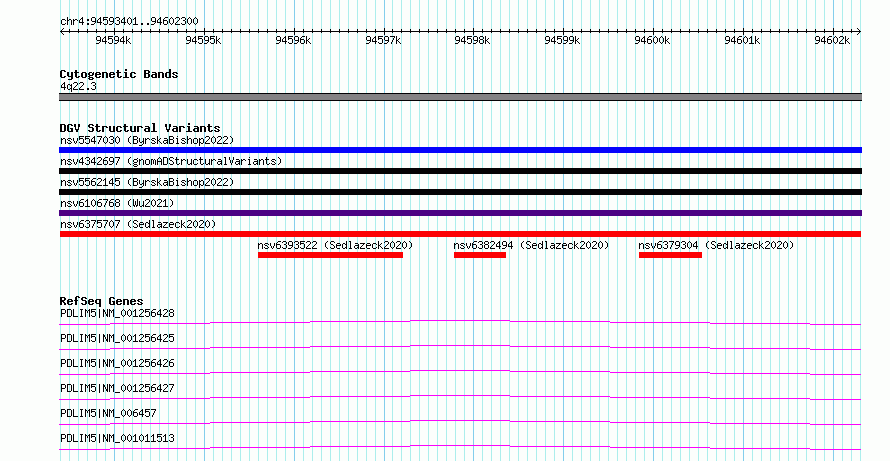Click the 94597k ruler tick label
This screenshot has width=890, height=461.
click(x=383, y=40)
